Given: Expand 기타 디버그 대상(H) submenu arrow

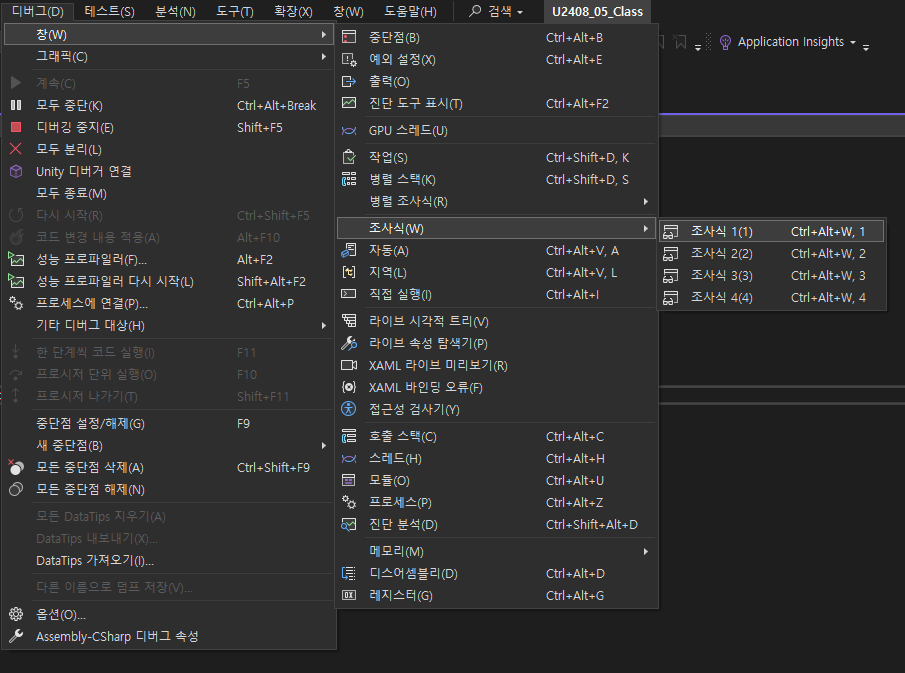Looking at the screenshot, I should coord(323,326).
